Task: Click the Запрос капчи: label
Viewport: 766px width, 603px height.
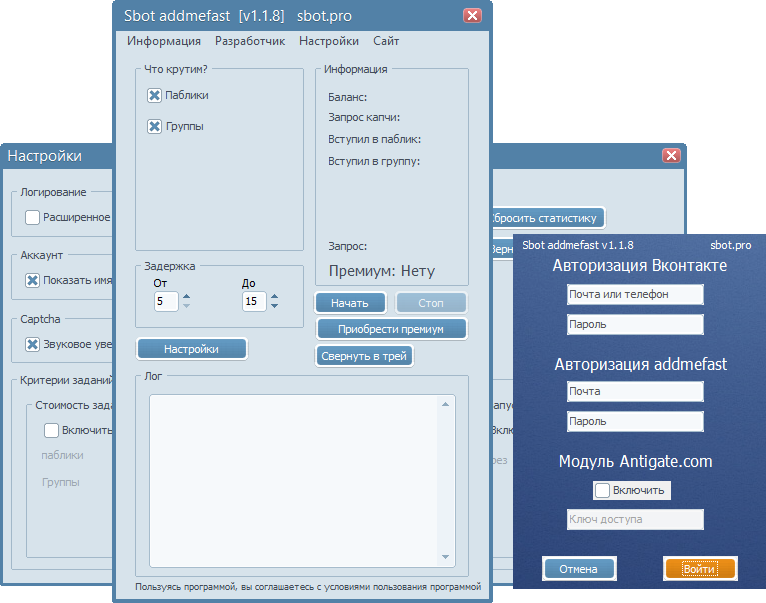Action: click(x=364, y=117)
